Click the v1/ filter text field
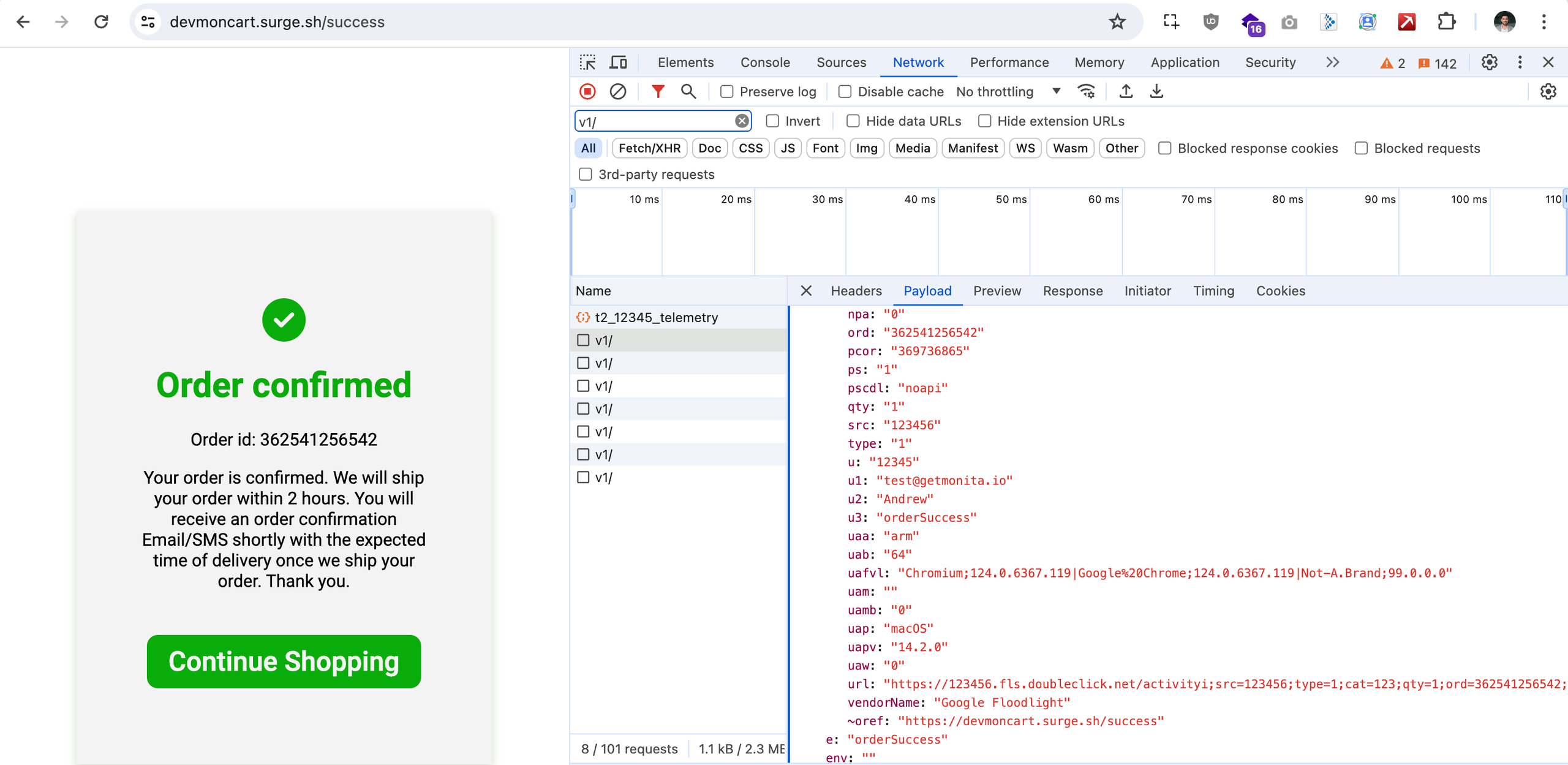Viewport: 1568px width, 765px height. [x=655, y=121]
